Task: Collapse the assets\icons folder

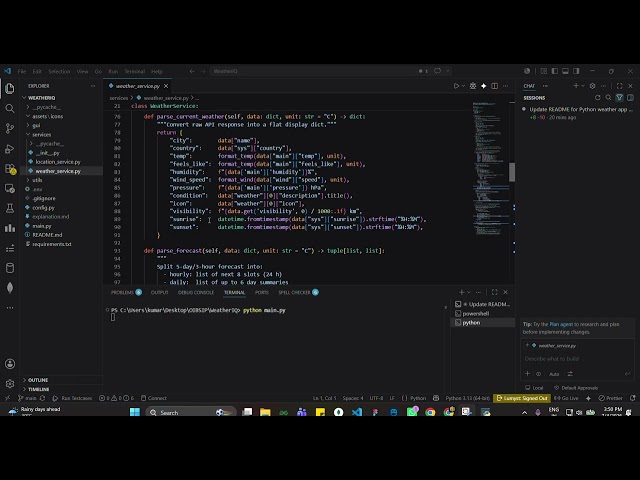Action: point(47,116)
